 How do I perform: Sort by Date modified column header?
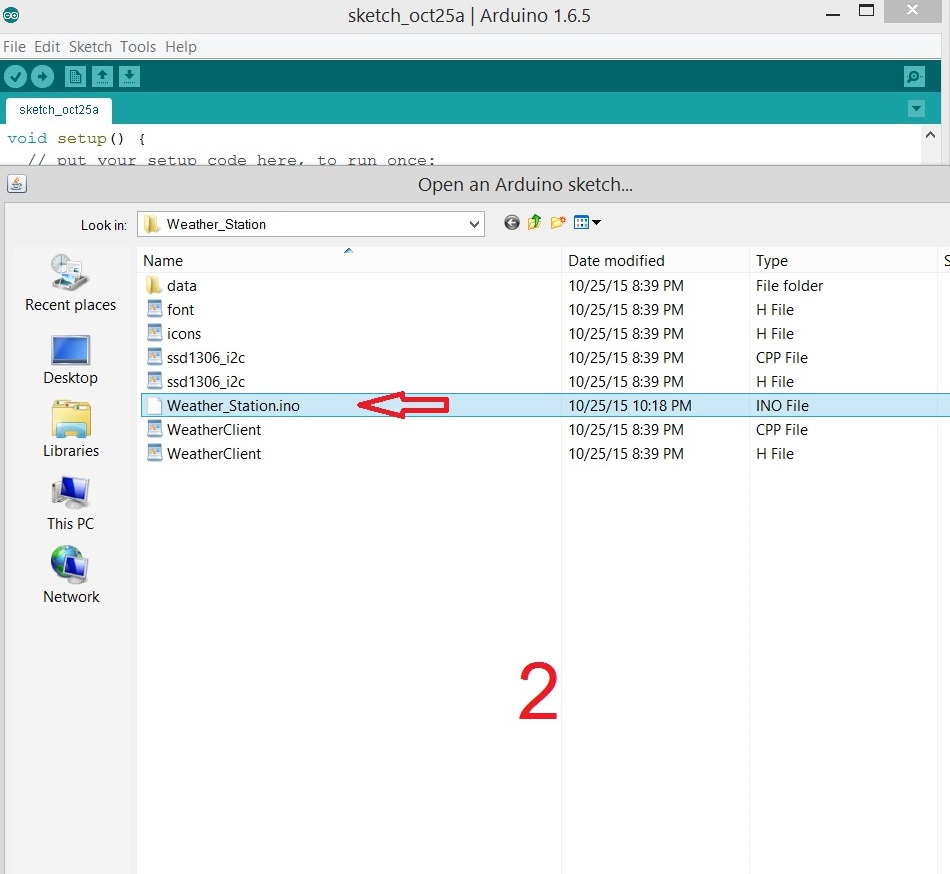(x=655, y=260)
